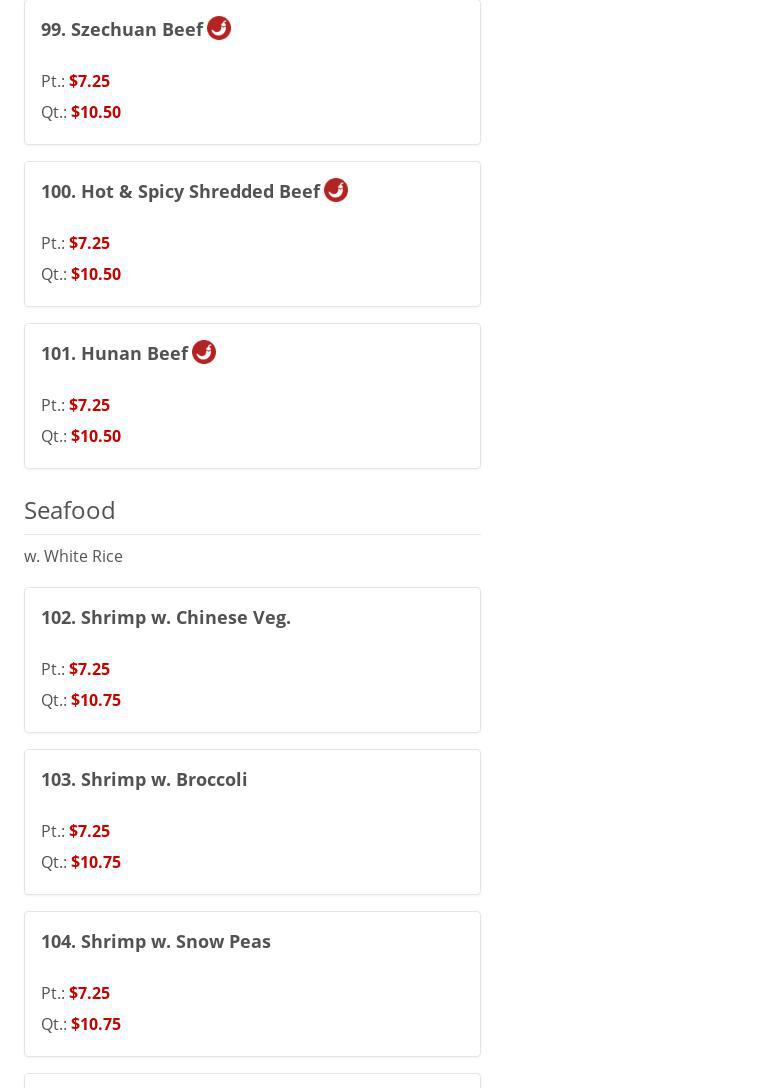
Task: Select Shrimp w. Broccoli quart price $10.75
Action: [96, 862]
